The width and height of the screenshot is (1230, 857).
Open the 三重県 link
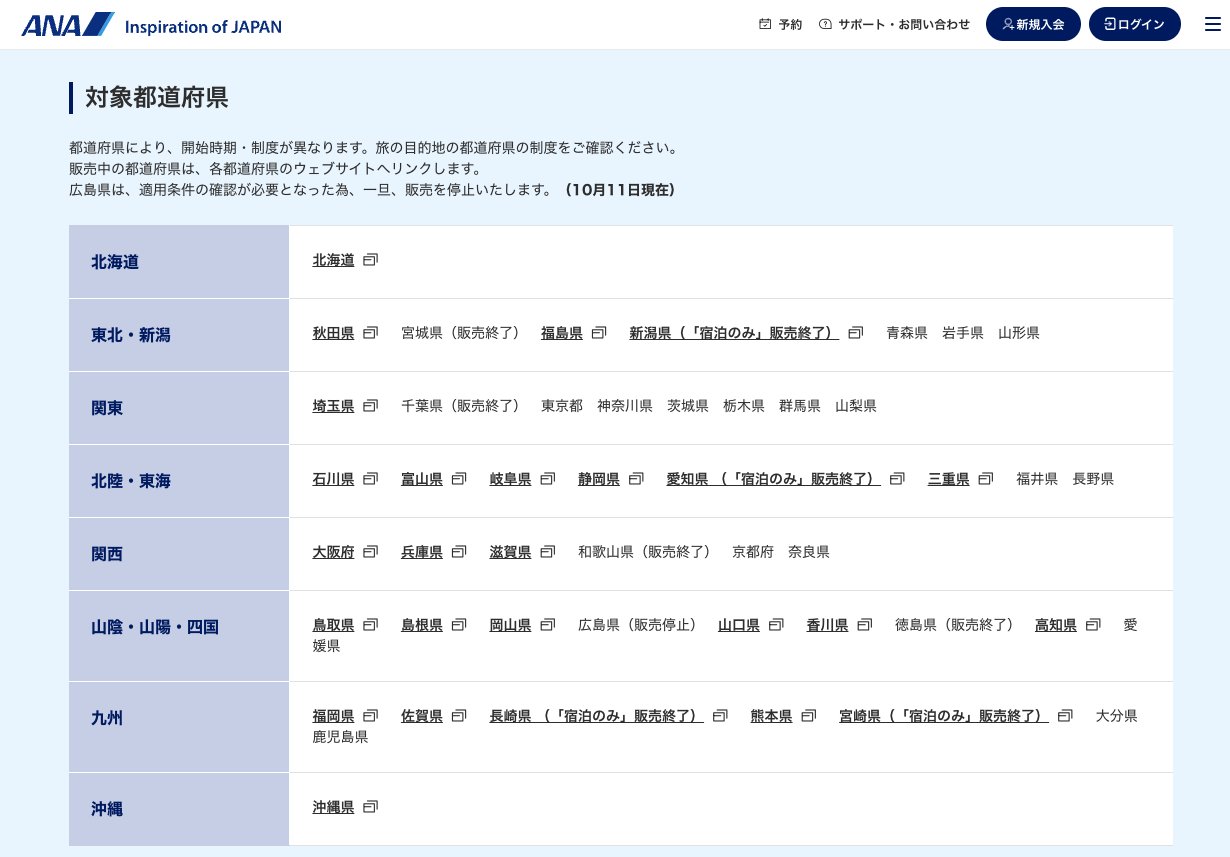(949, 479)
